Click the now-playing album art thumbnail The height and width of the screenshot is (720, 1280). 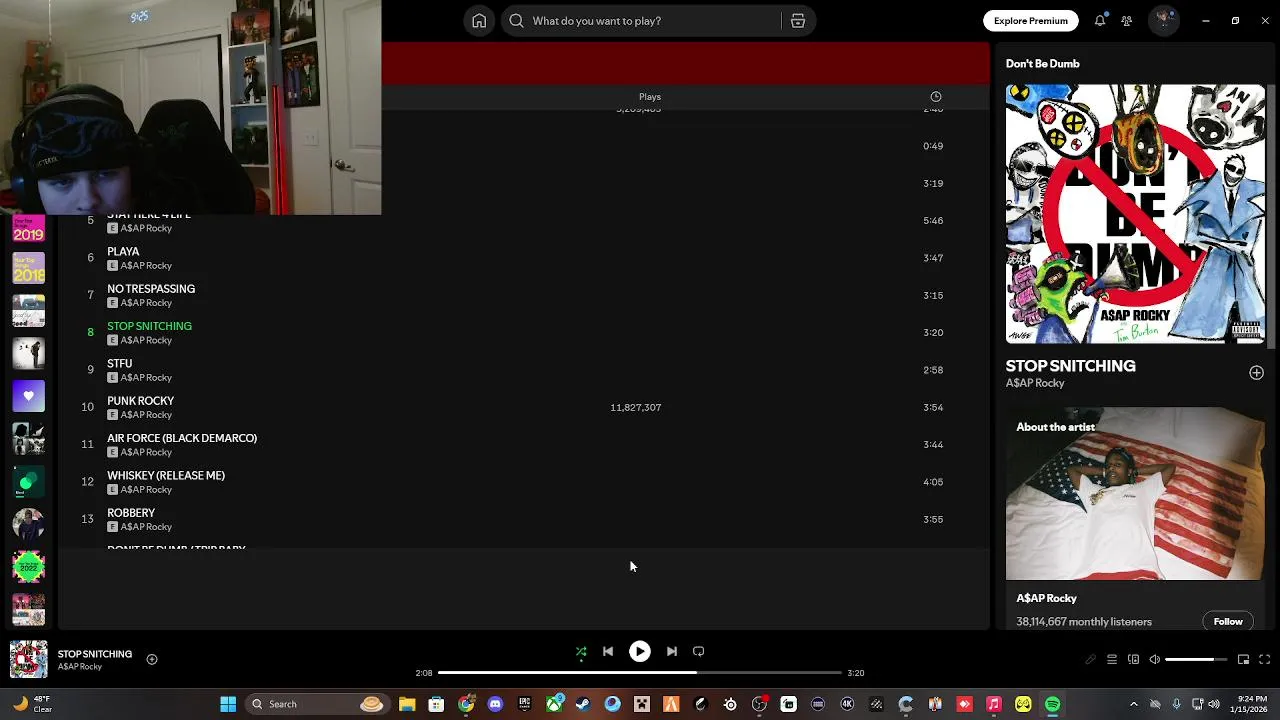pos(28,660)
